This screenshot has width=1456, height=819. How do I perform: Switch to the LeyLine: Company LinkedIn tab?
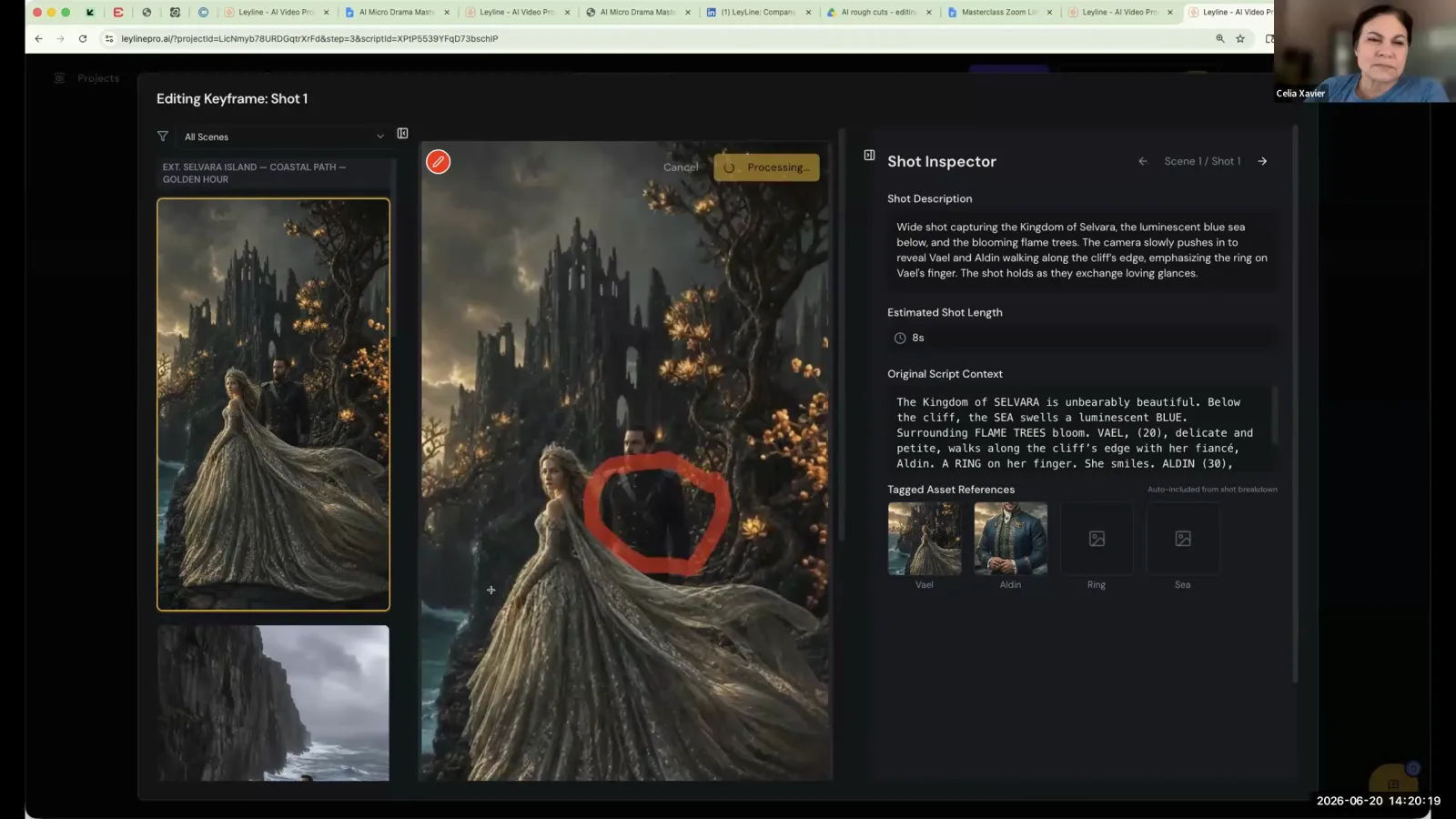point(758,13)
